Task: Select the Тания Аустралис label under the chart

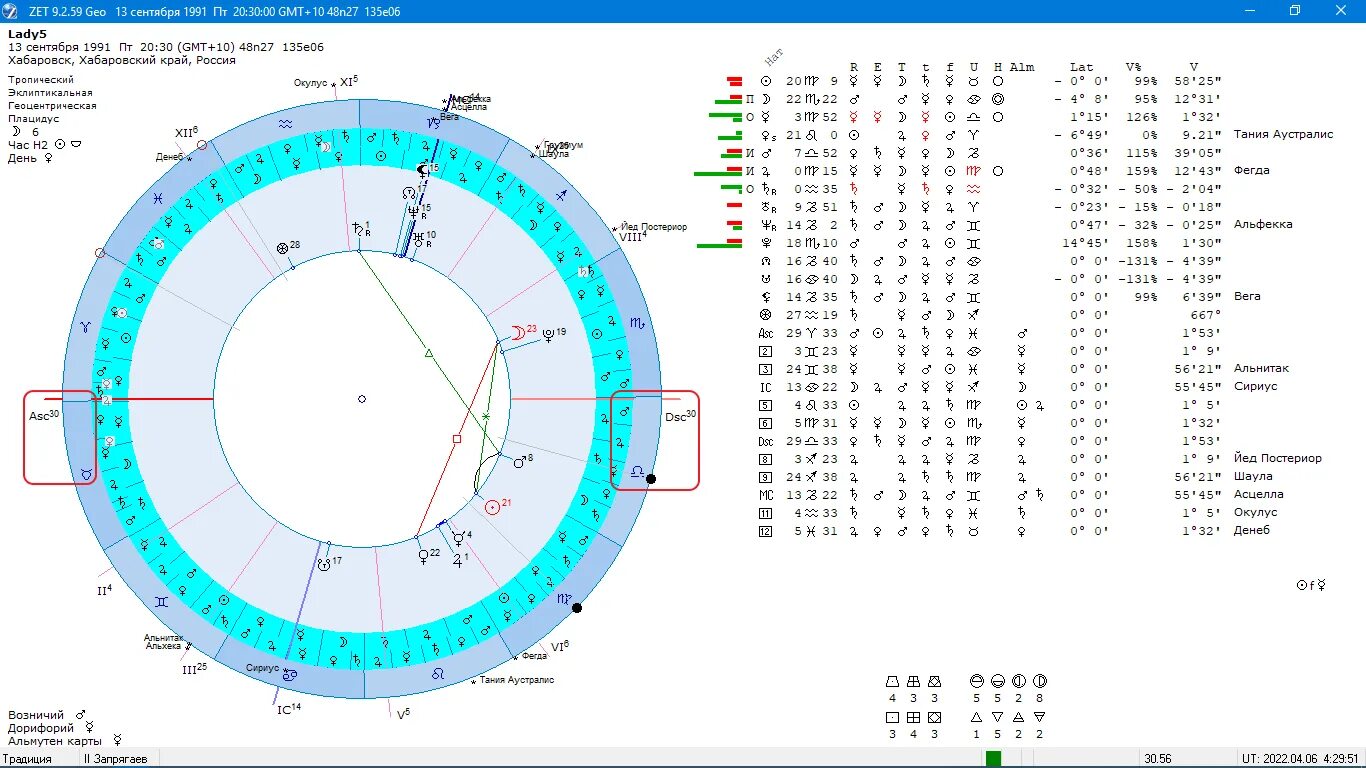Action: coord(516,680)
